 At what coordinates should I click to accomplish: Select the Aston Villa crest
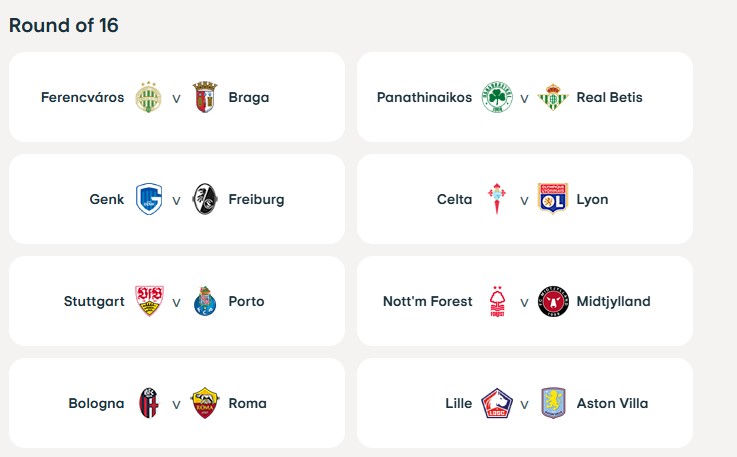click(552, 403)
